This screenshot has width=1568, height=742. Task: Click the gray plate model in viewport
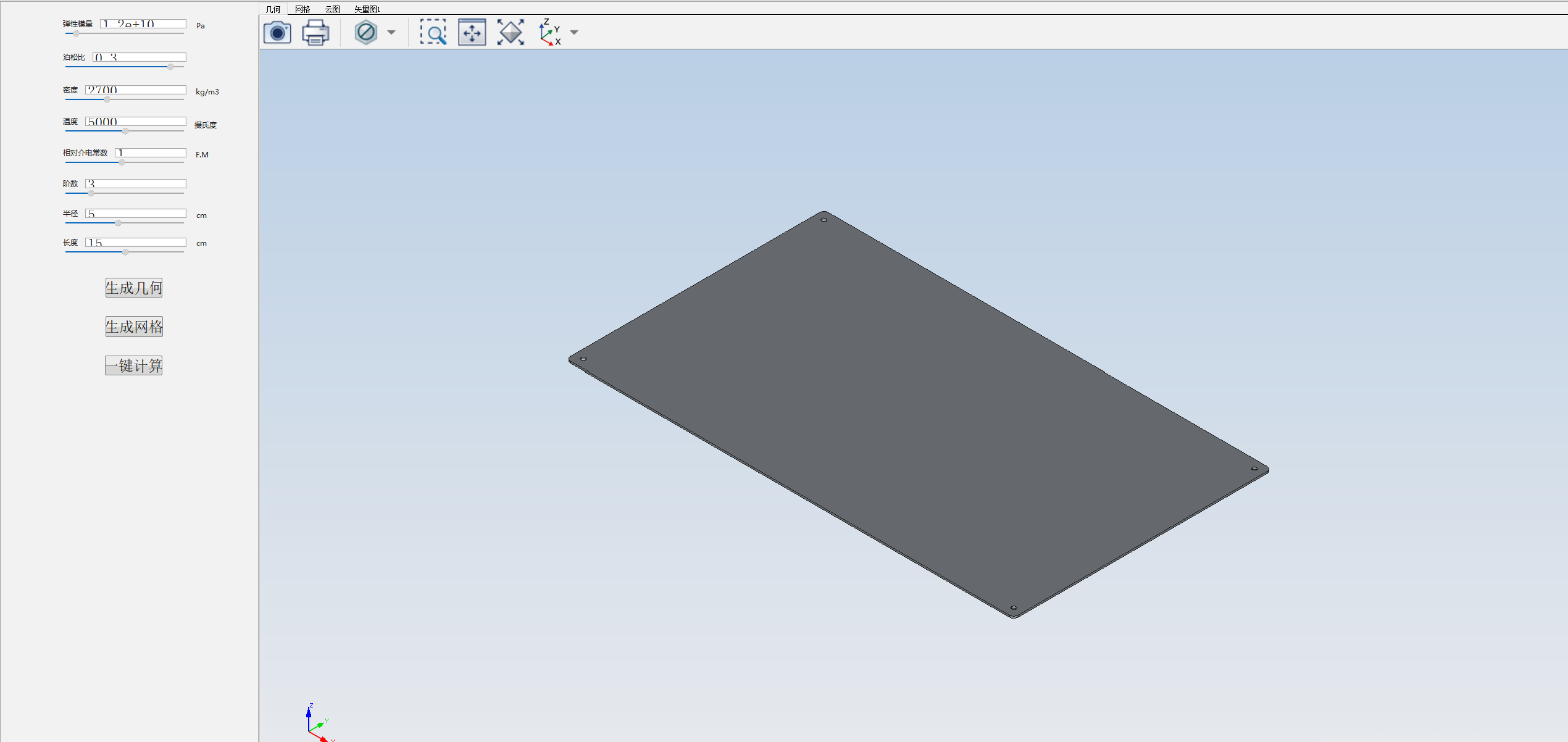point(919,414)
